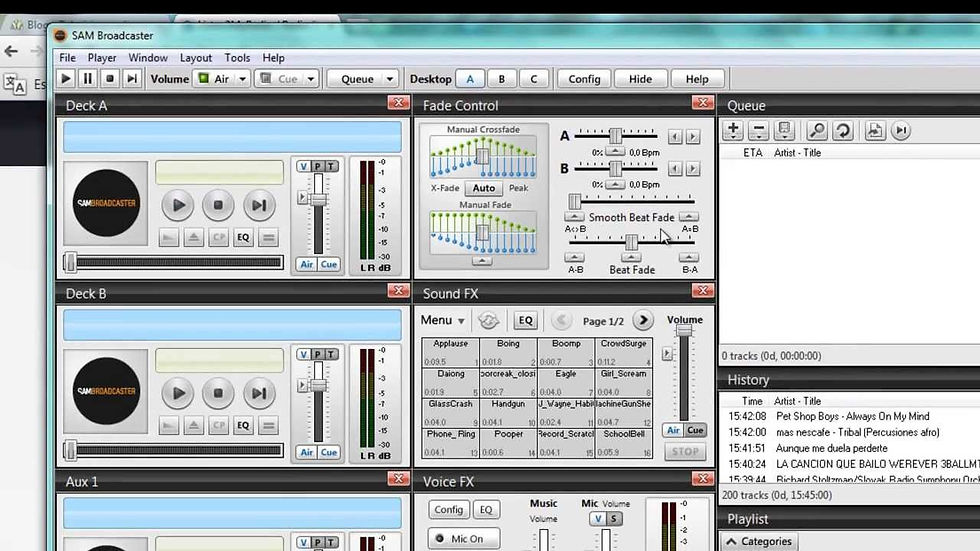980x551 pixels.
Task: Go to the next Sound FX page
Action: click(642, 320)
